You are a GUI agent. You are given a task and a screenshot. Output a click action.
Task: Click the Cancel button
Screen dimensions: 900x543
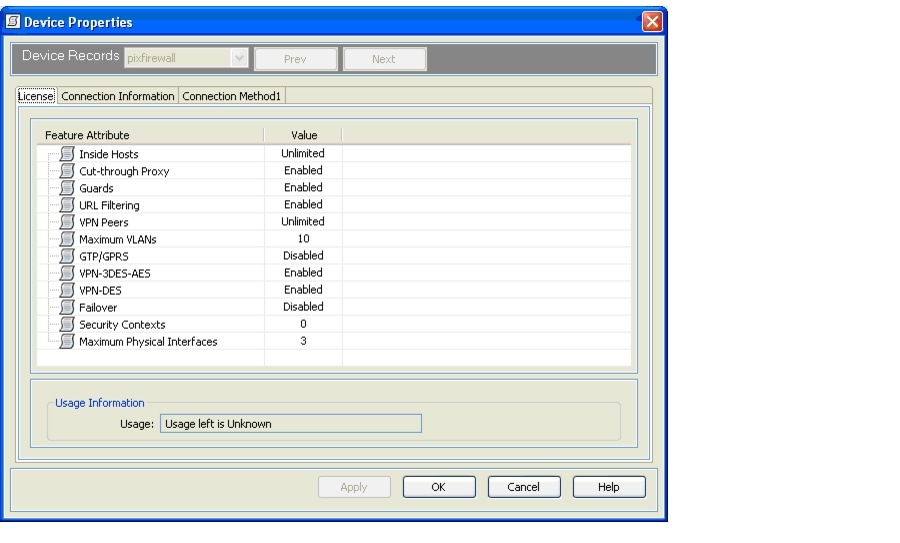(x=524, y=487)
